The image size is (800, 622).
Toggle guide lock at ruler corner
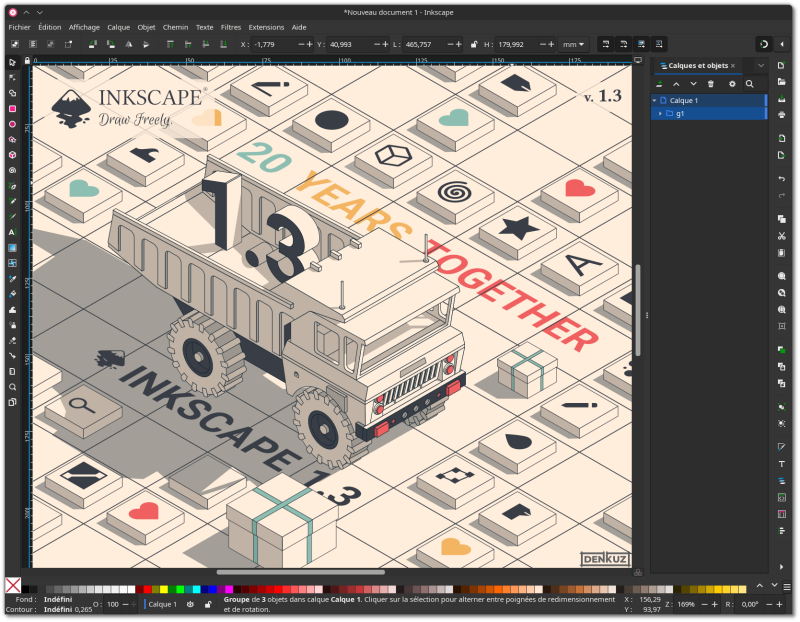point(27,60)
